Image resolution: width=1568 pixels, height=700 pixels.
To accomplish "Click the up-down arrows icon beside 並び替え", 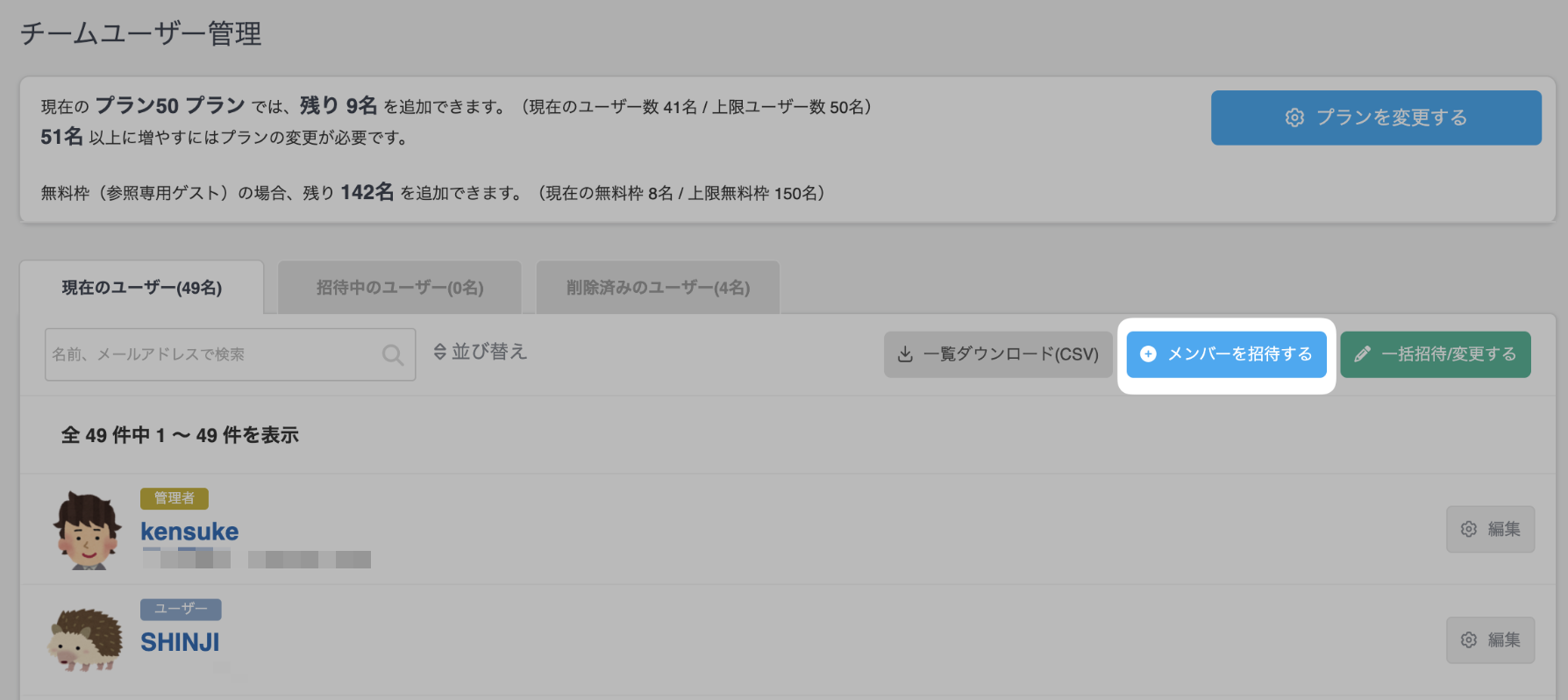I will [x=440, y=352].
